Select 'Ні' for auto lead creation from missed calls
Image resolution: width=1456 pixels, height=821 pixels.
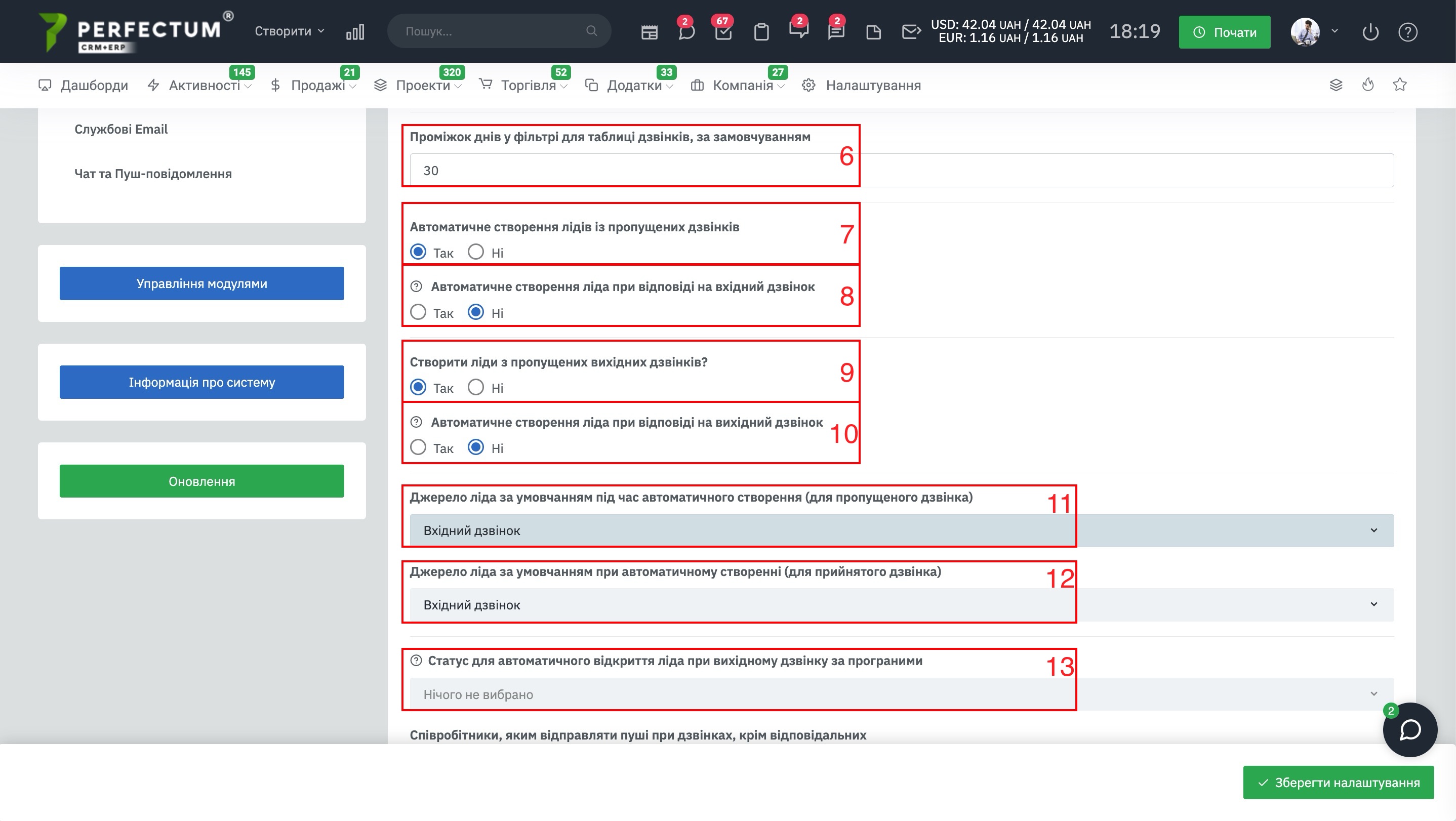tap(476, 252)
